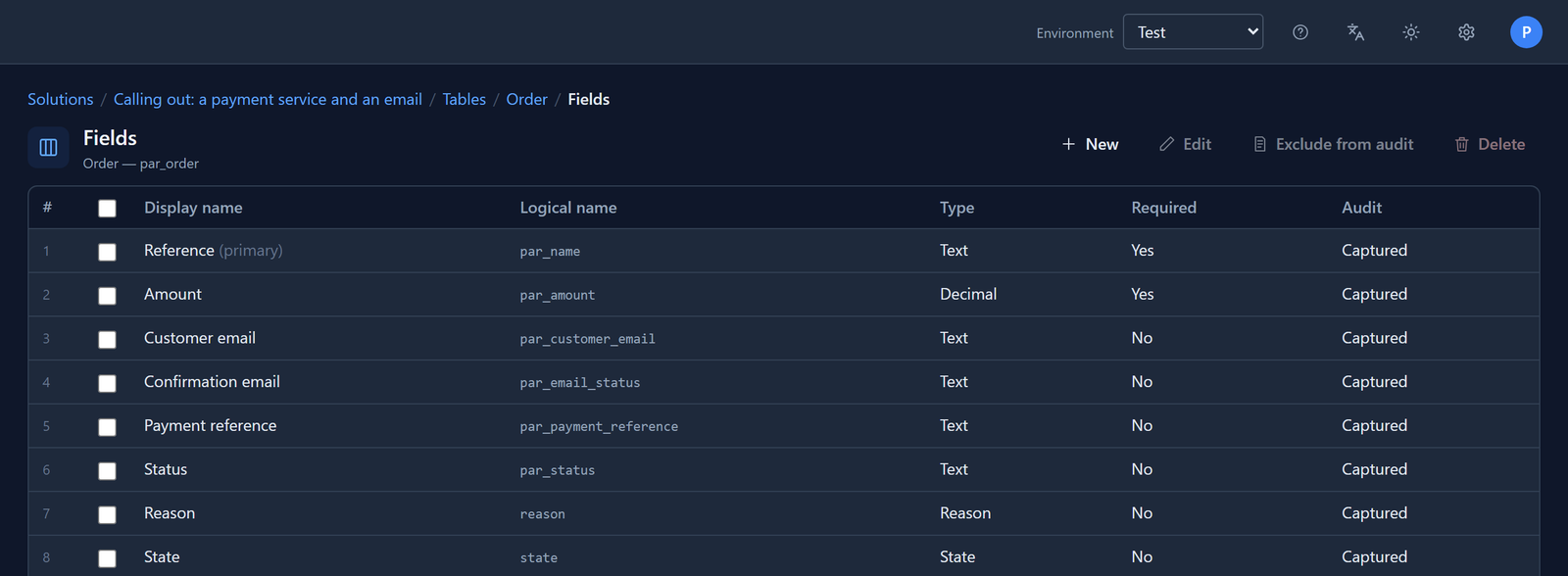The height and width of the screenshot is (576, 1568).
Task: Click the Delete button
Action: [x=1490, y=144]
